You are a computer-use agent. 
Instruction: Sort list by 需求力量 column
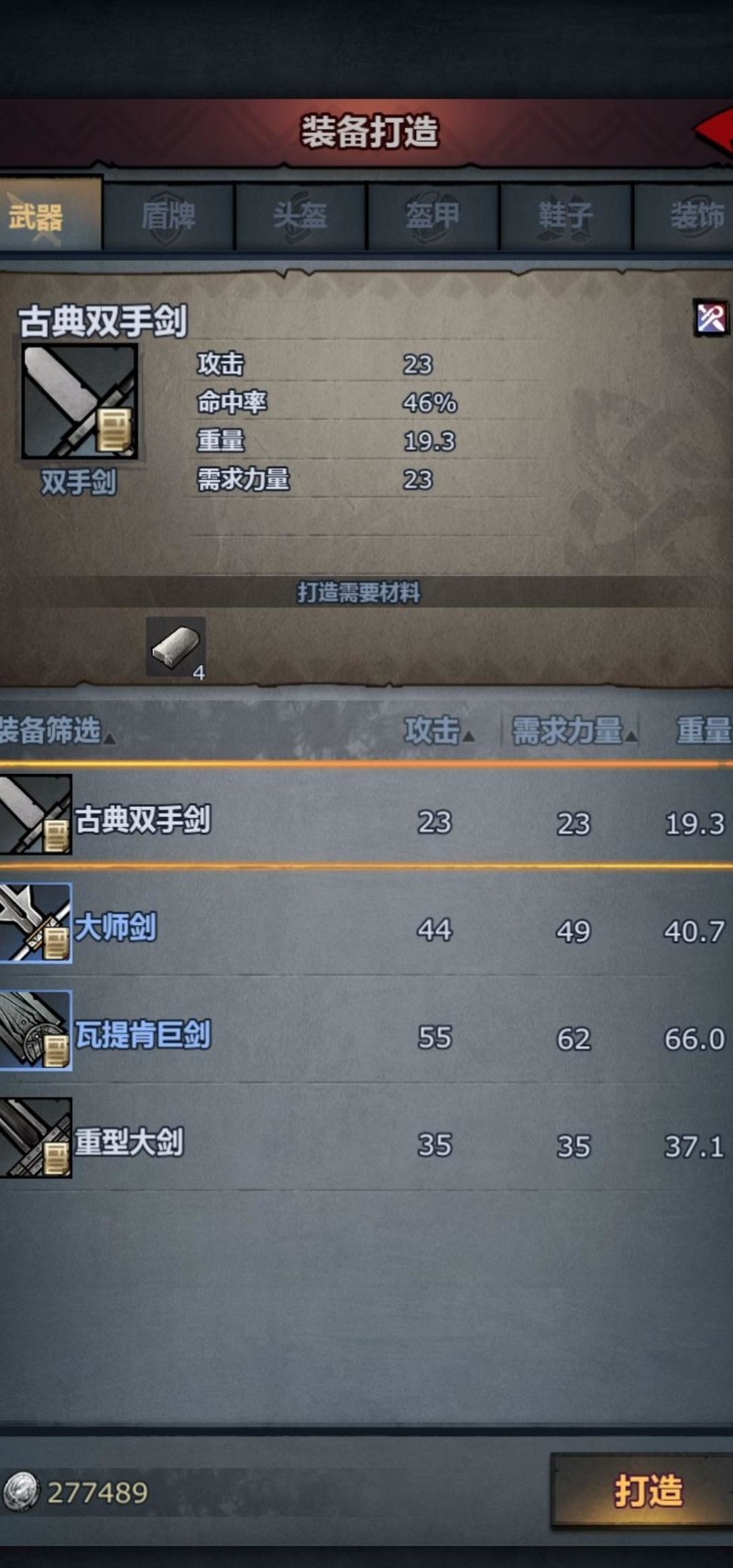tap(574, 731)
